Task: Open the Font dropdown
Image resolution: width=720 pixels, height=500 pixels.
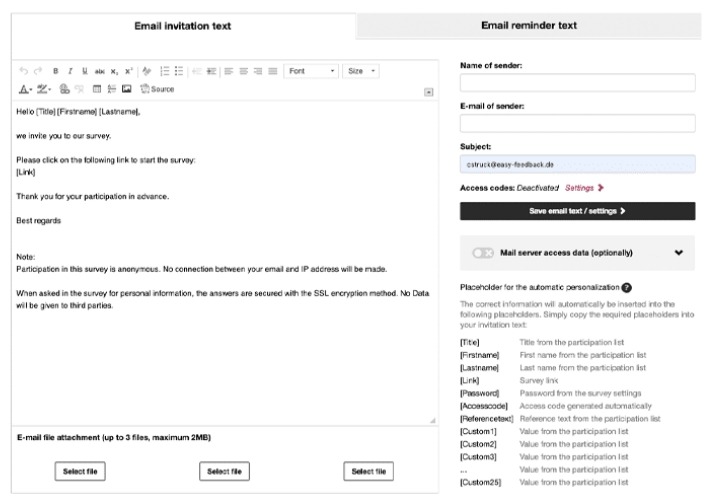Action: point(311,71)
